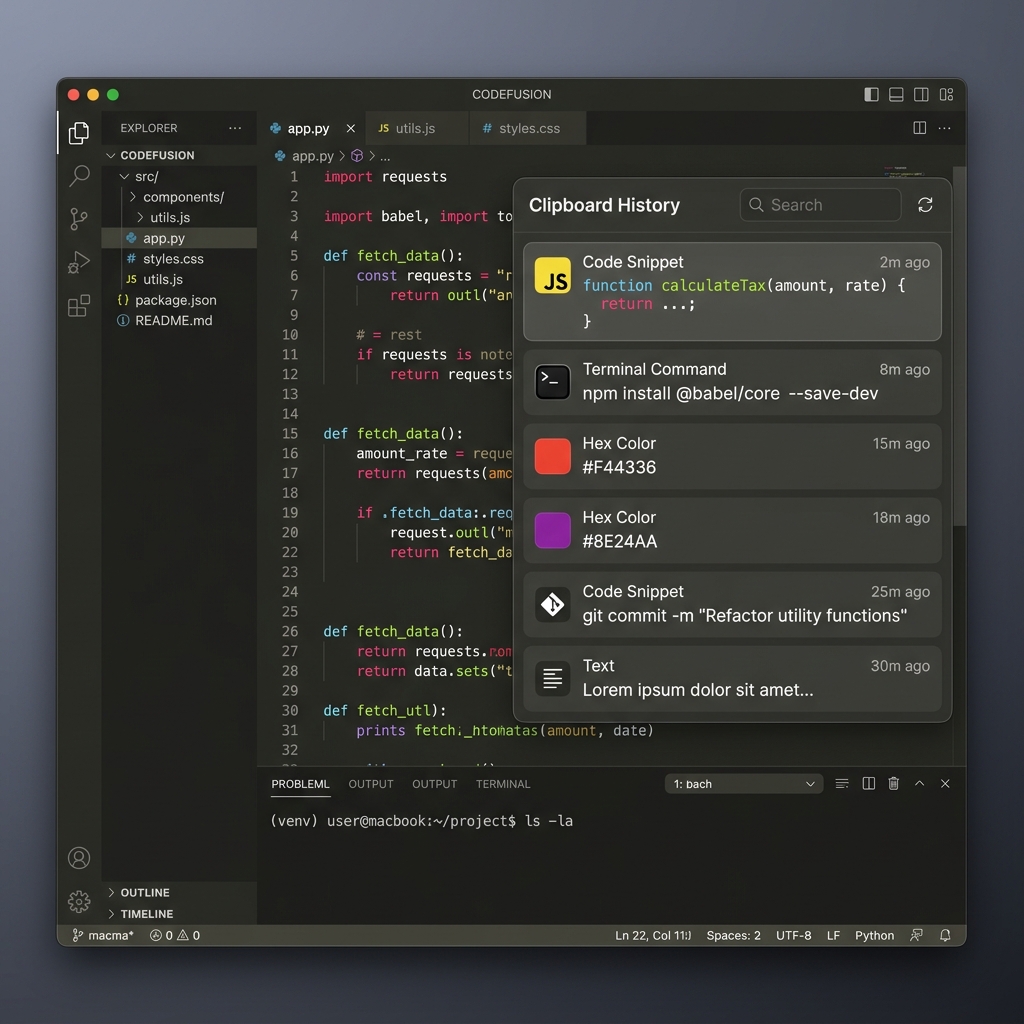Open the Explorer view in activity bar
Image resolution: width=1024 pixels, height=1024 pixels.
point(79,133)
